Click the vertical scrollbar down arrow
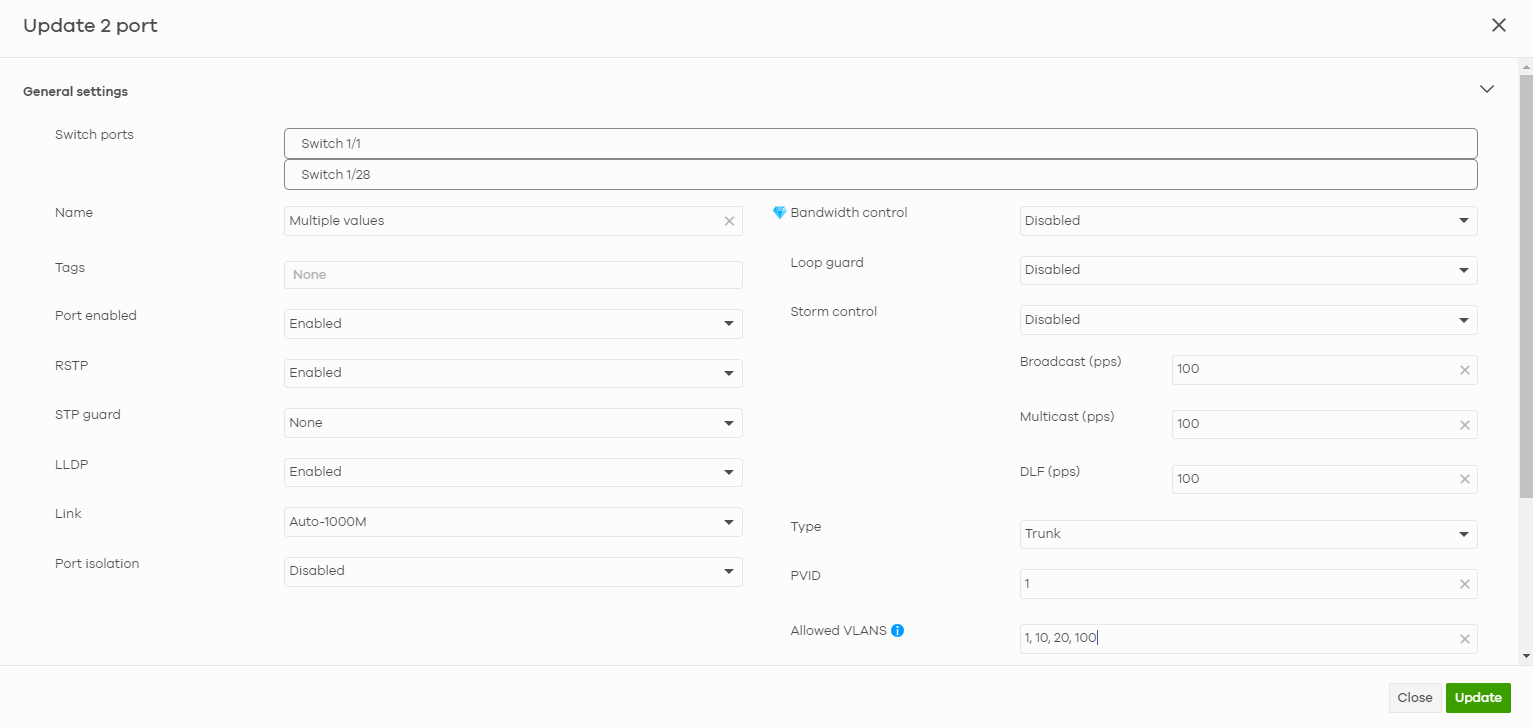This screenshot has height=728, width=1533. [x=1525, y=656]
